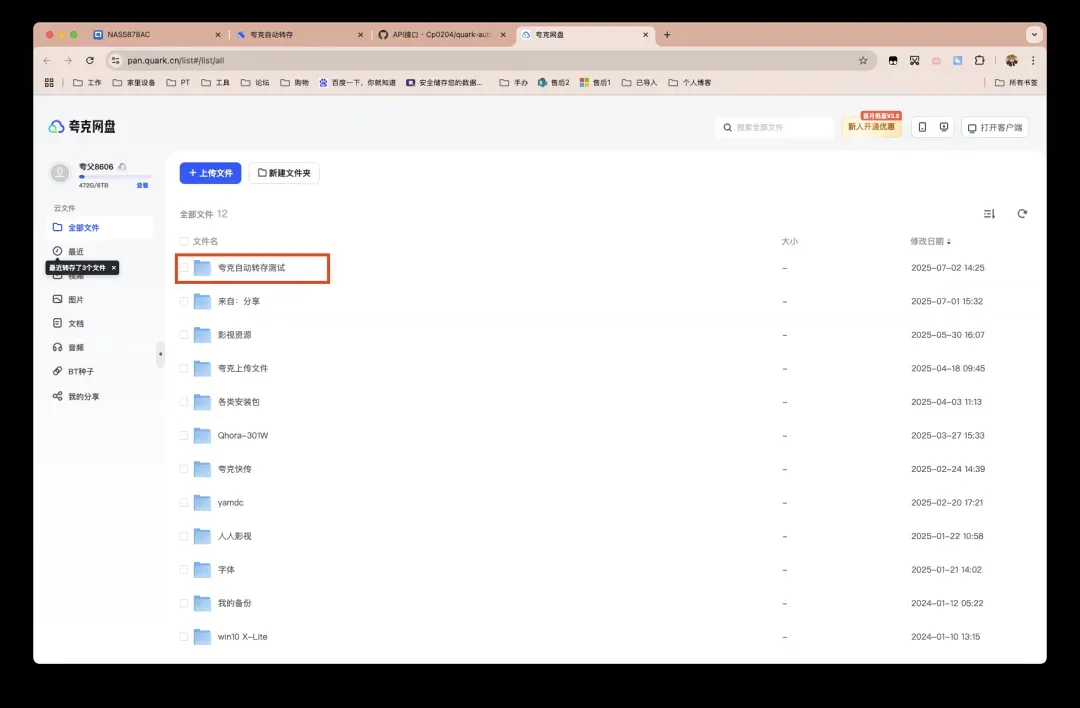Click the list sort order icon
Screen dimensions: 1080x708
click(x=990, y=214)
